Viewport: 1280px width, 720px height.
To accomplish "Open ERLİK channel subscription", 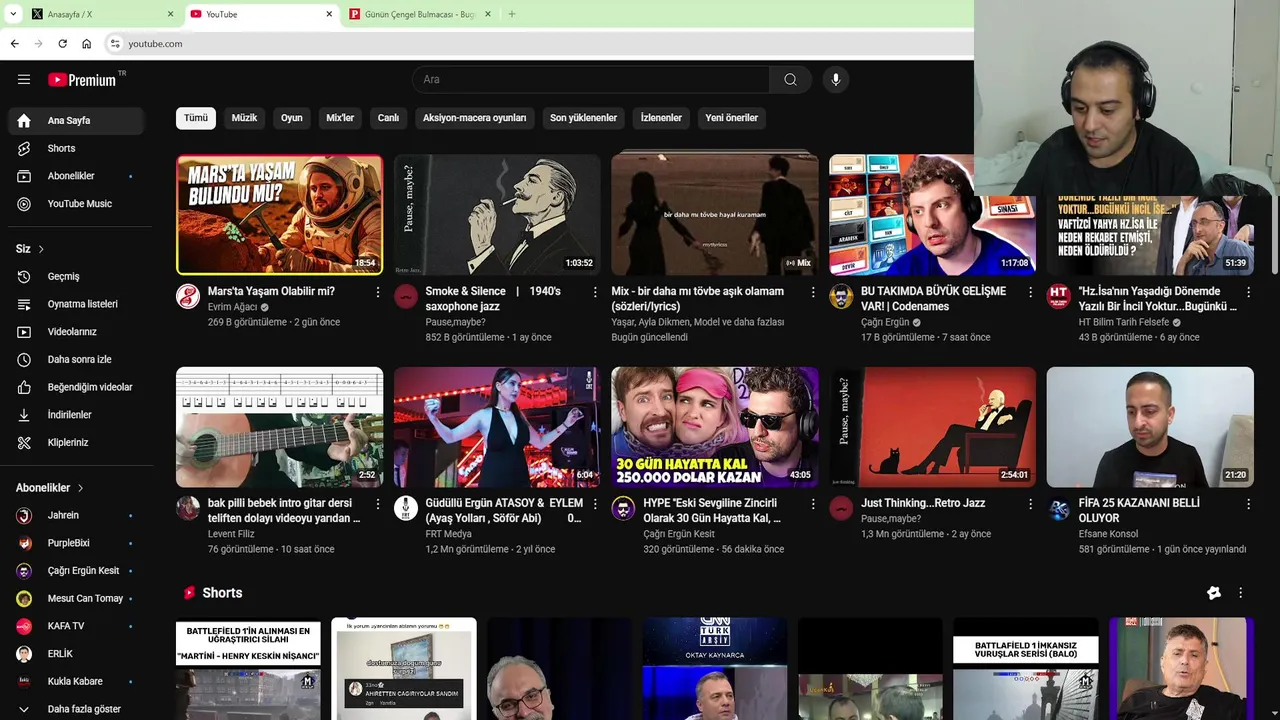I will (76, 654).
